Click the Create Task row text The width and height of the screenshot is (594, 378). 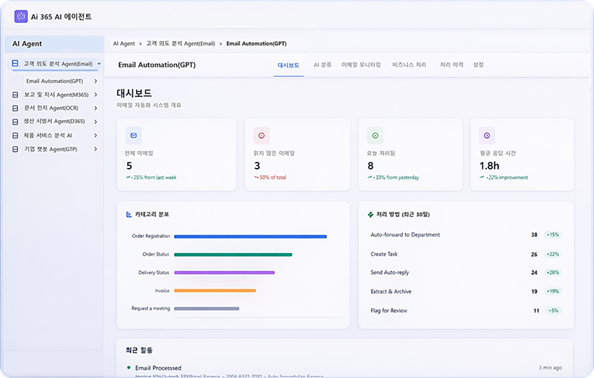click(384, 254)
